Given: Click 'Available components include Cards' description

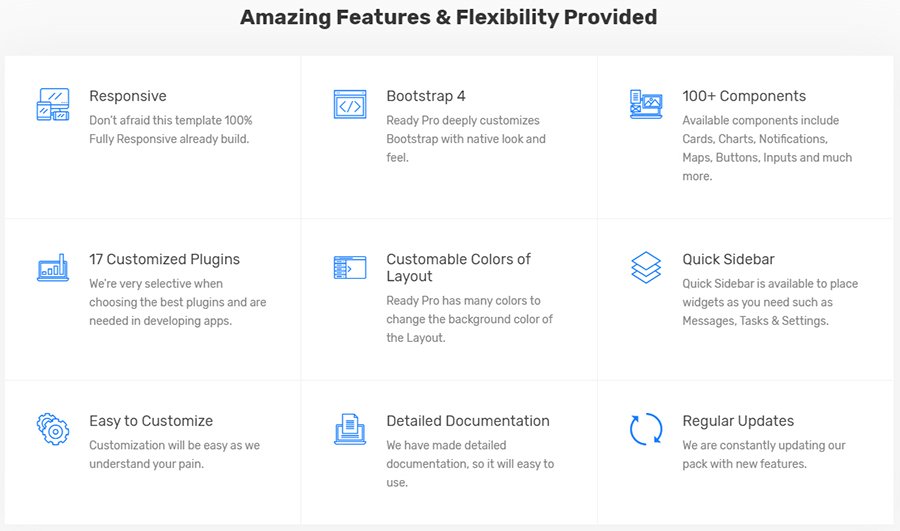Looking at the screenshot, I should pos(767,148).
